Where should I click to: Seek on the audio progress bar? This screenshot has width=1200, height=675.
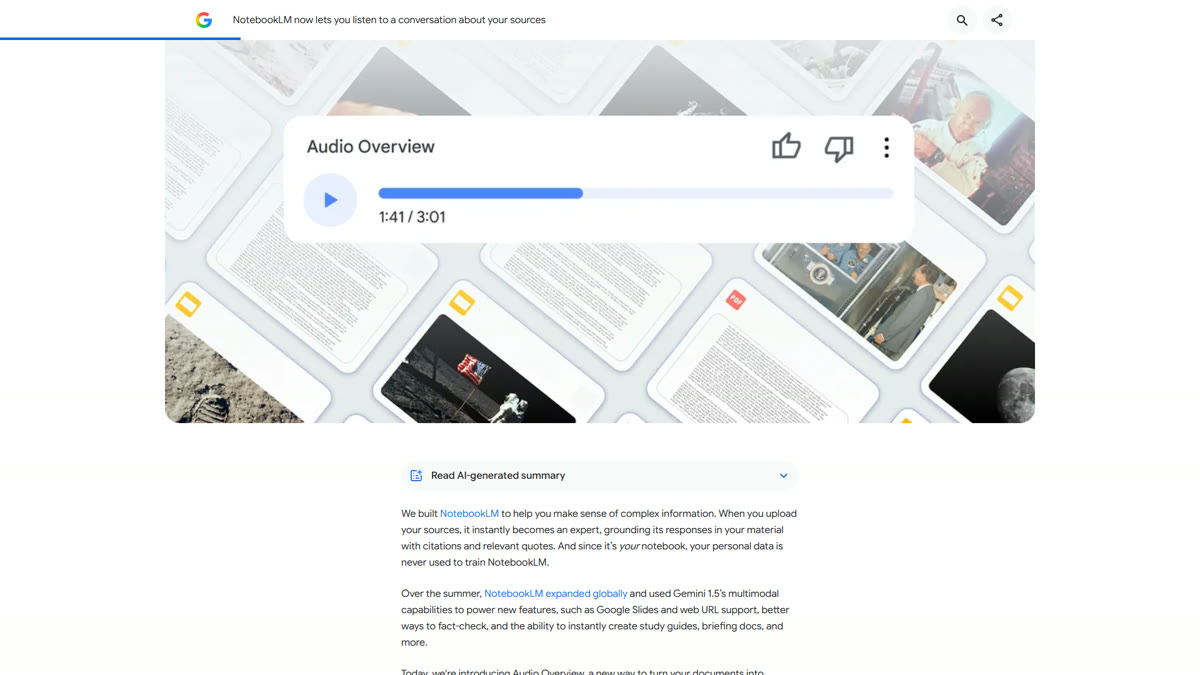tap(635, 193)
